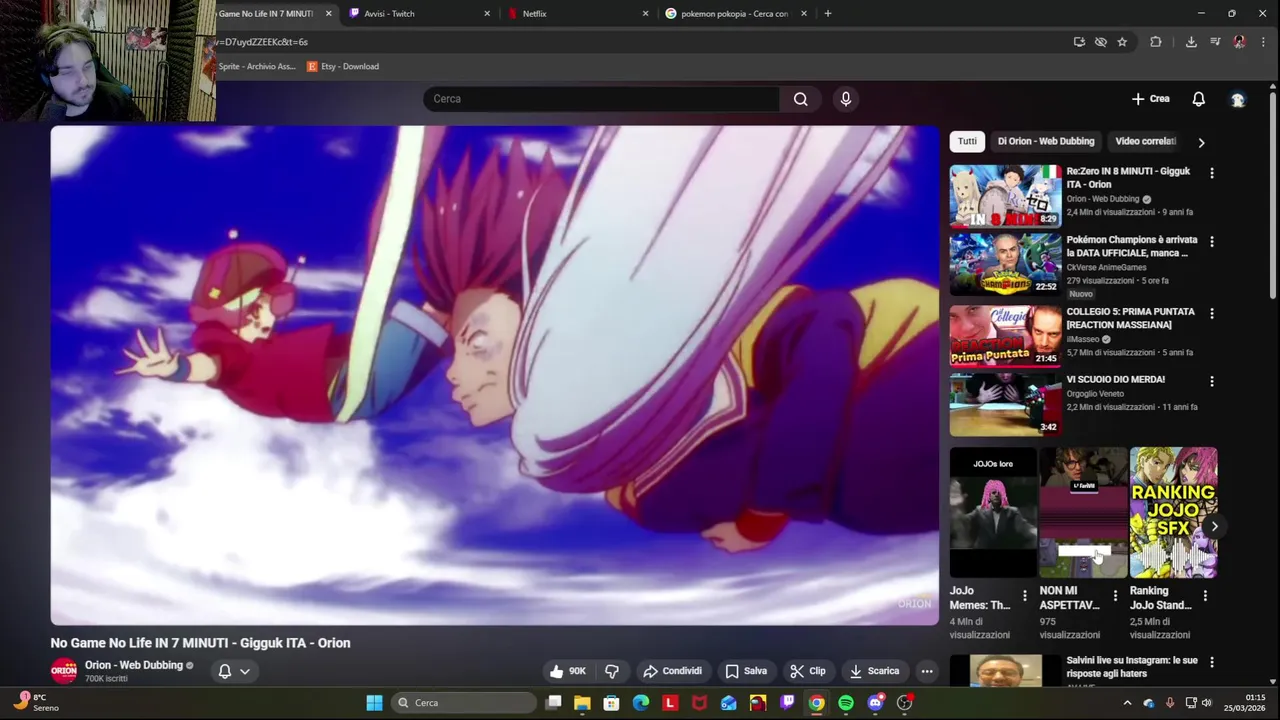The height and width of the screenshot is (720, 1280).
Task: Click the YouTube Cerca search field
Action: pos(601,99)
